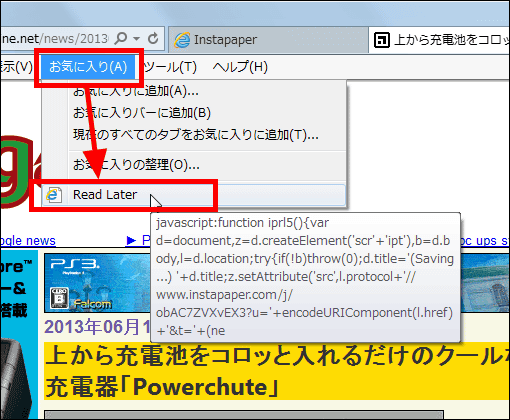Screen dimensions: 510x420
Task: Open the link ending 'oc ups s' at right
Action: point(485,240)
